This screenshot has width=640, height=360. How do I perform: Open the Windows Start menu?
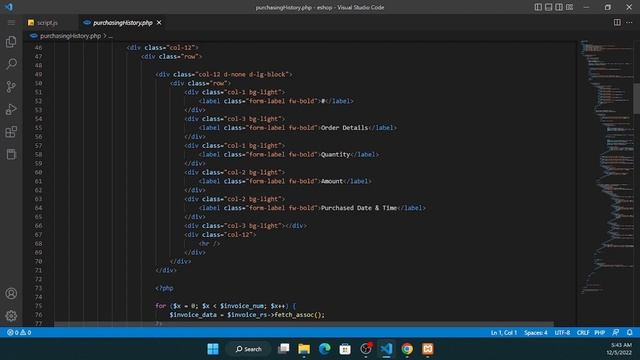213,349
